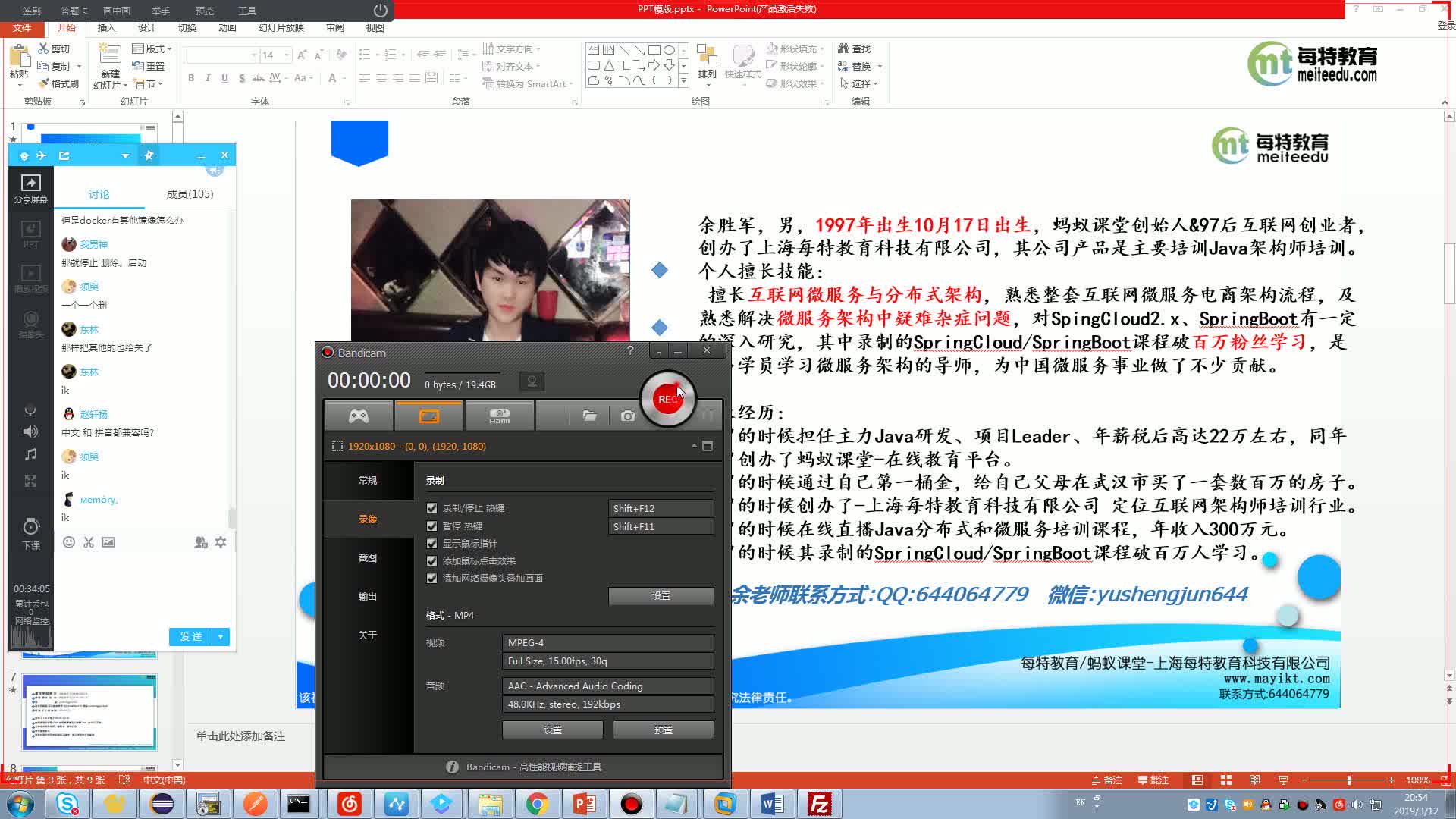
Task: Select 截图 section in Bandicam sidebar
Action: pos(368,557)
